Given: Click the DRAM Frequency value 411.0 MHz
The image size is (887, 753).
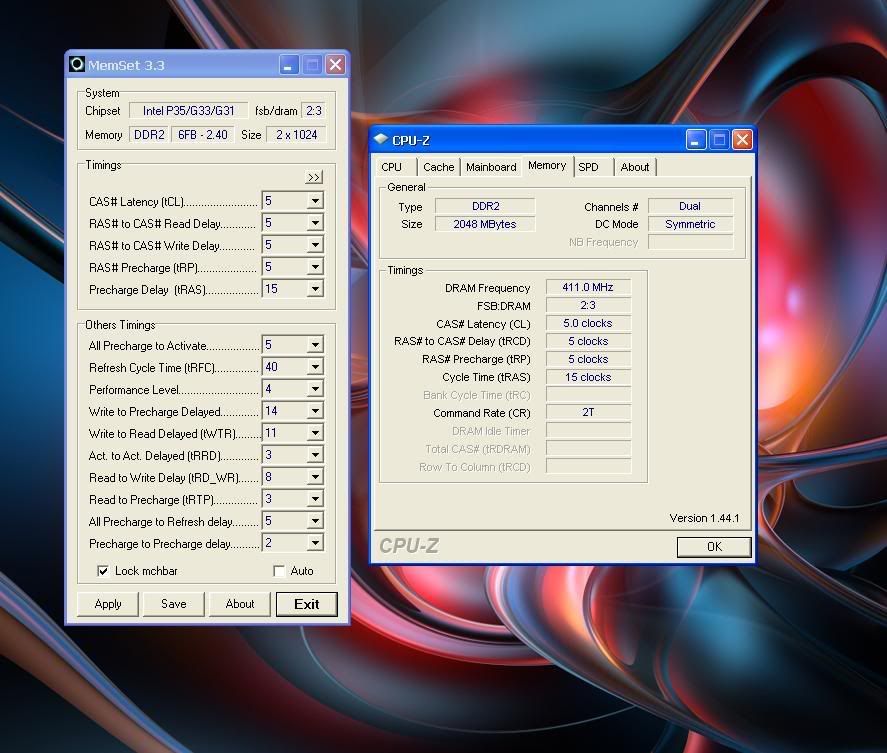Looking at the screenshot, I should coord(588,287).
